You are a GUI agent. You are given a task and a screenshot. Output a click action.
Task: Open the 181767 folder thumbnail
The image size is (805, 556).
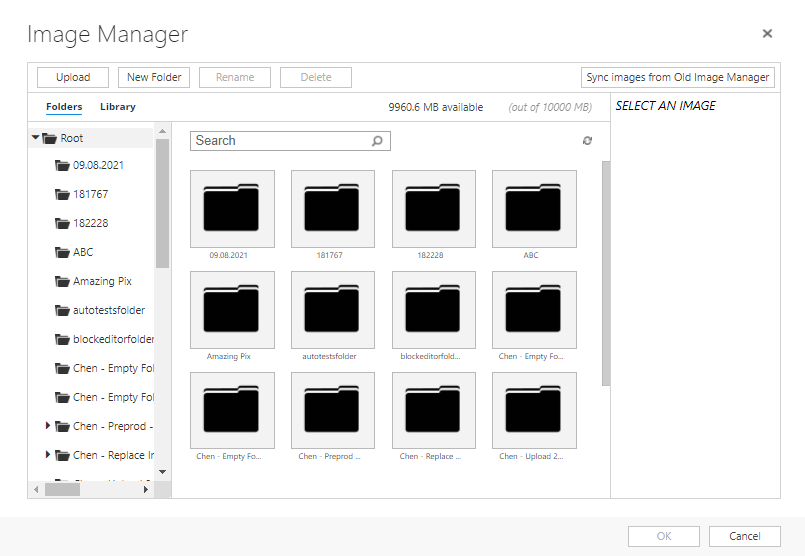[333, 209]
